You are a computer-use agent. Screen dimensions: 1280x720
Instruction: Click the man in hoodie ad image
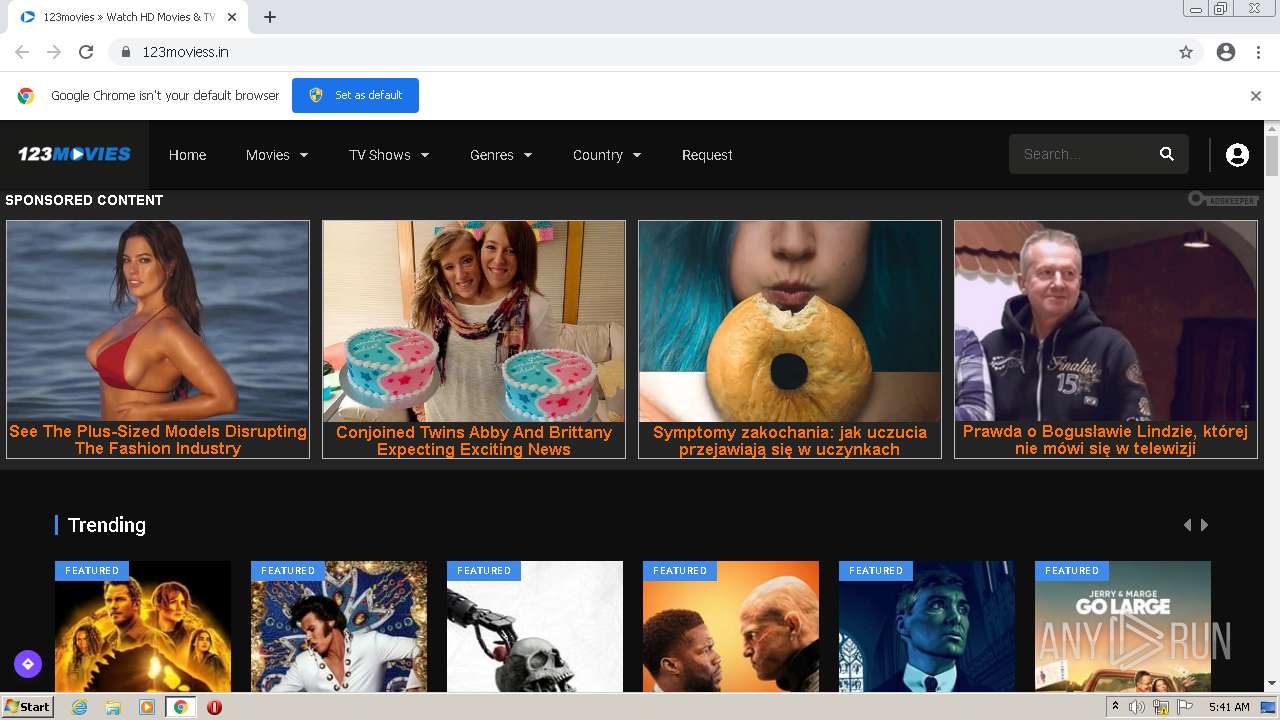click(x=1106, y=321)
